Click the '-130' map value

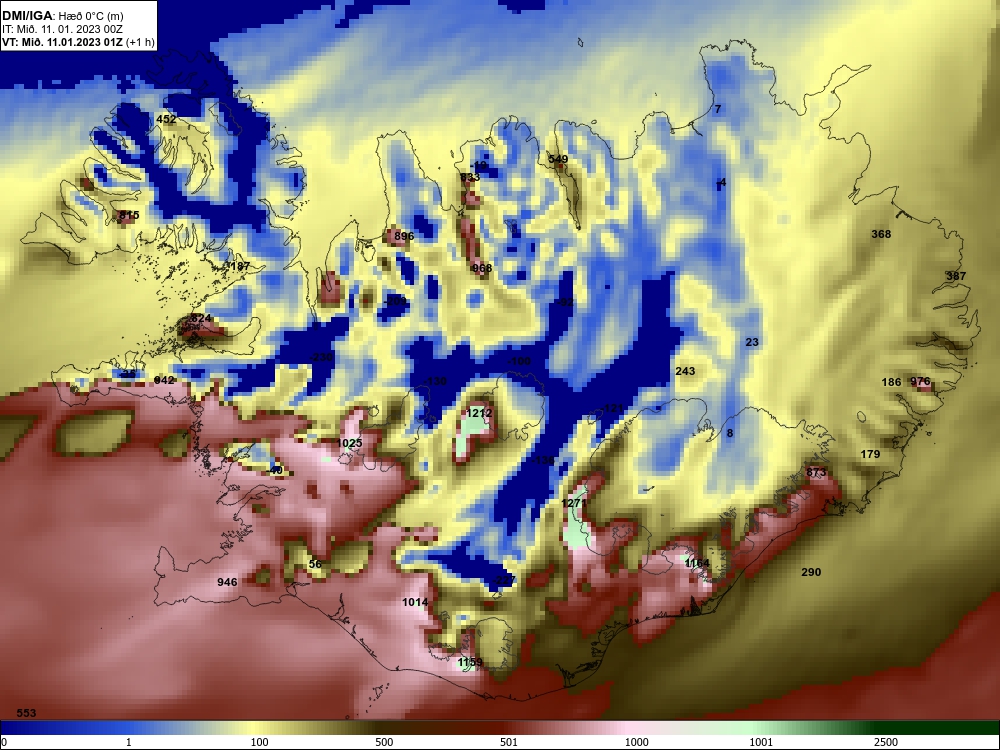(435, 381)
